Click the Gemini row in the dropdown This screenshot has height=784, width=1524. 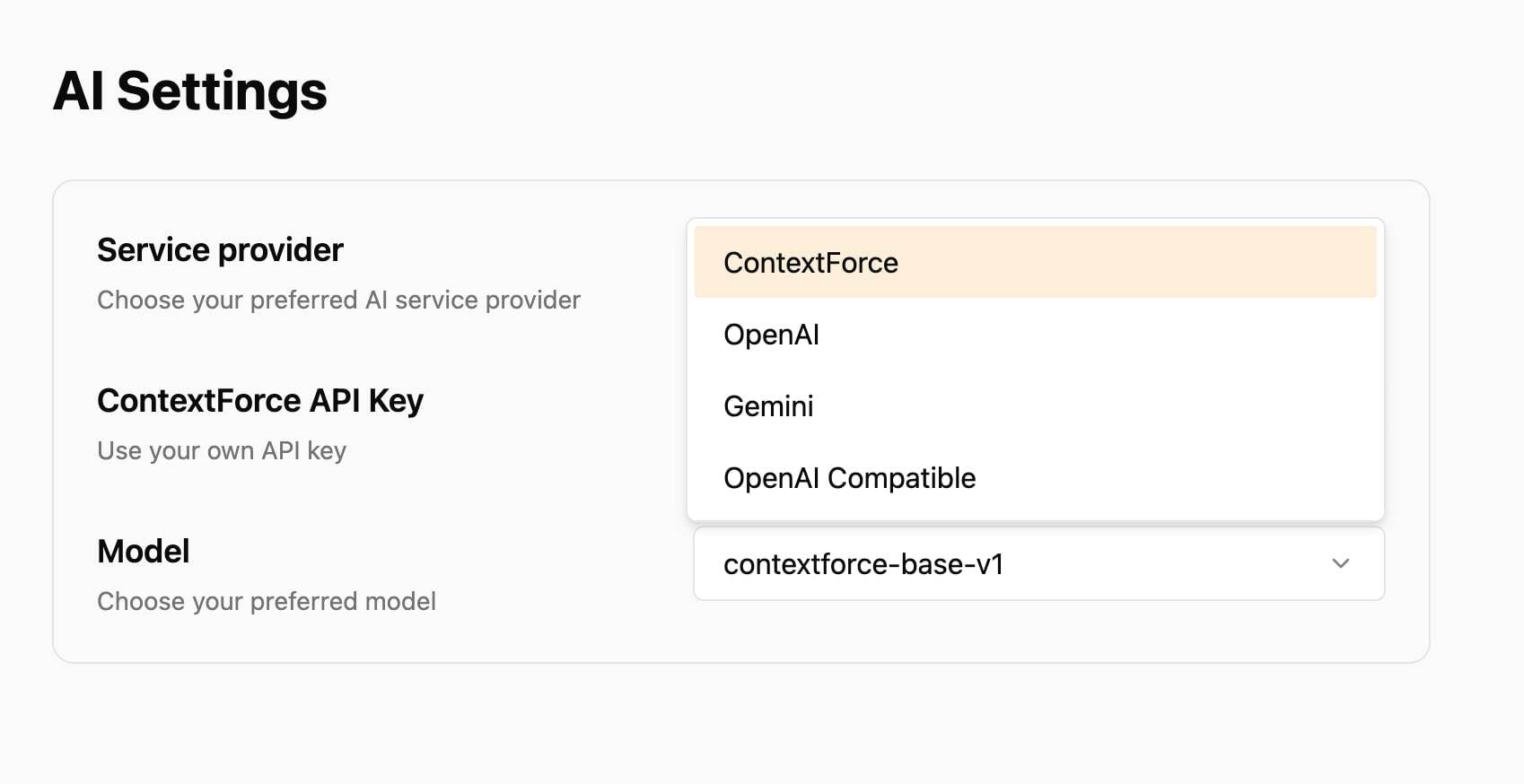[x=768, y=405]
